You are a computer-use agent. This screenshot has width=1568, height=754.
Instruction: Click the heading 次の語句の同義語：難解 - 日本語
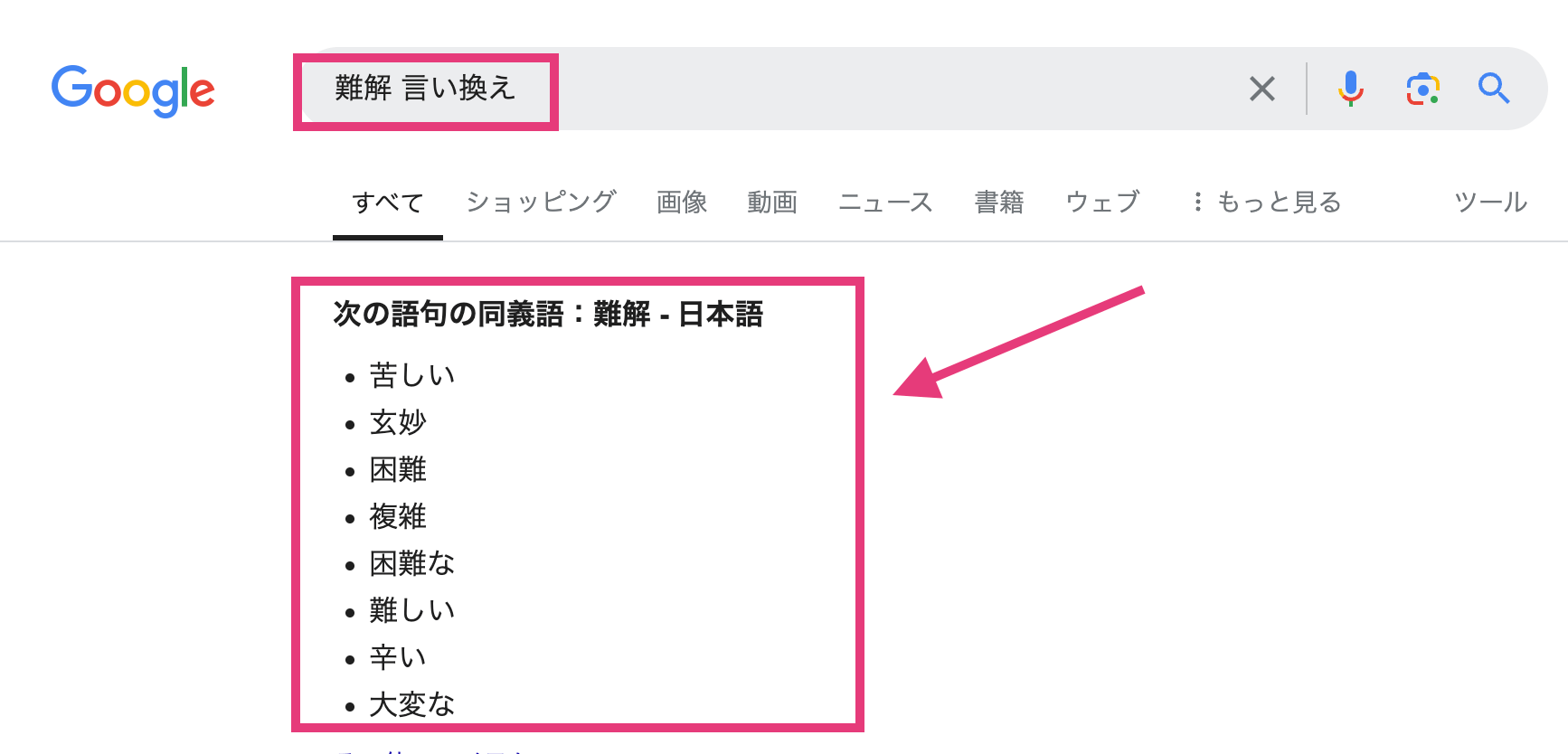(x=548, y=314)
